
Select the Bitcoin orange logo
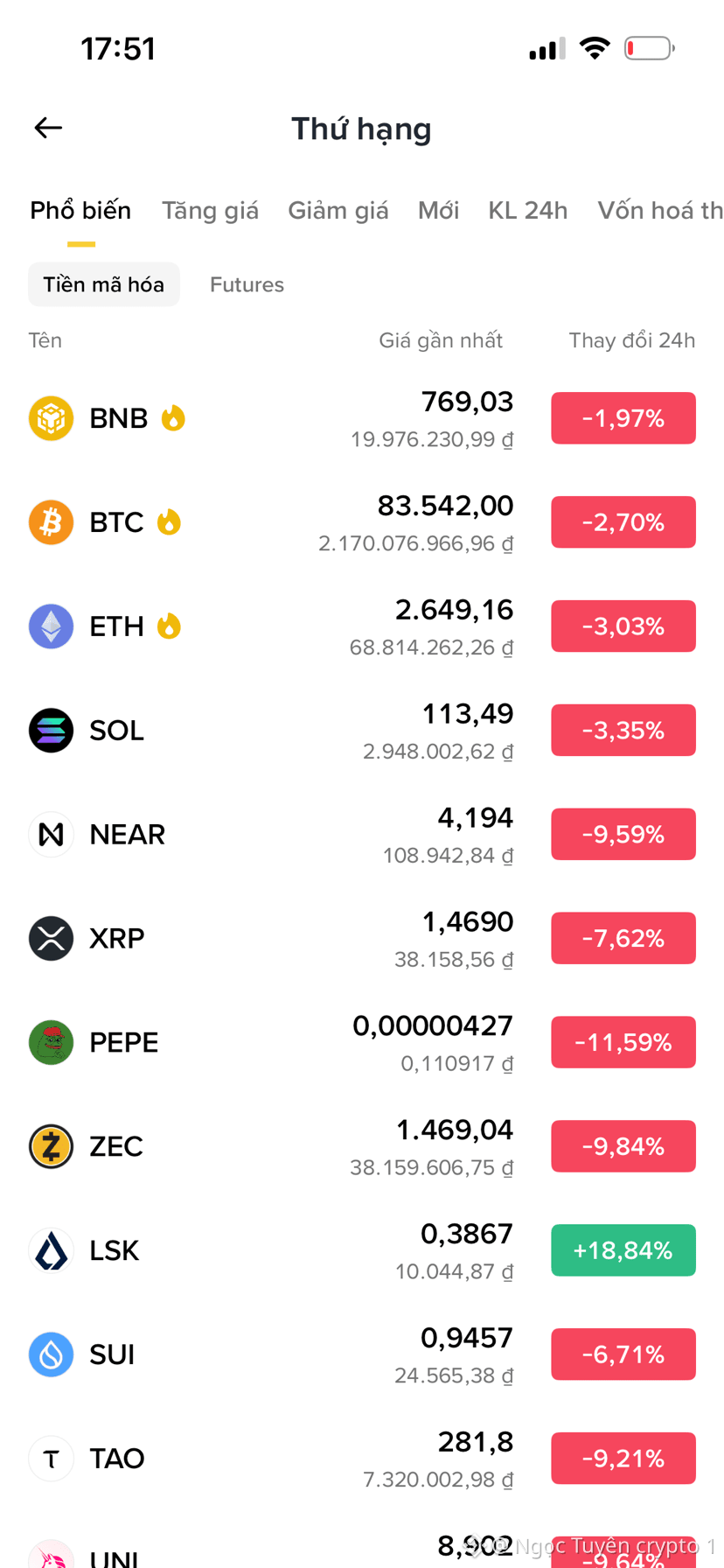(x=51, y=522)
